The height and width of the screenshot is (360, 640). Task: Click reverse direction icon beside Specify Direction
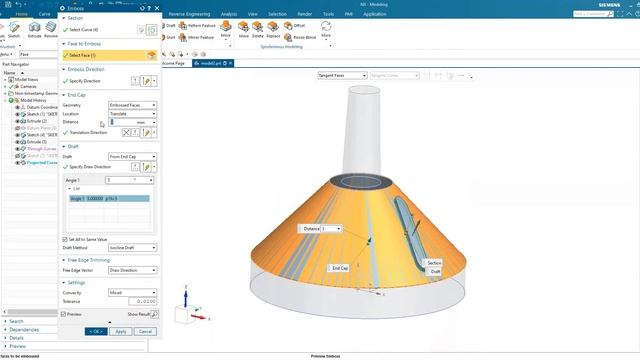[x=135, y=81]
